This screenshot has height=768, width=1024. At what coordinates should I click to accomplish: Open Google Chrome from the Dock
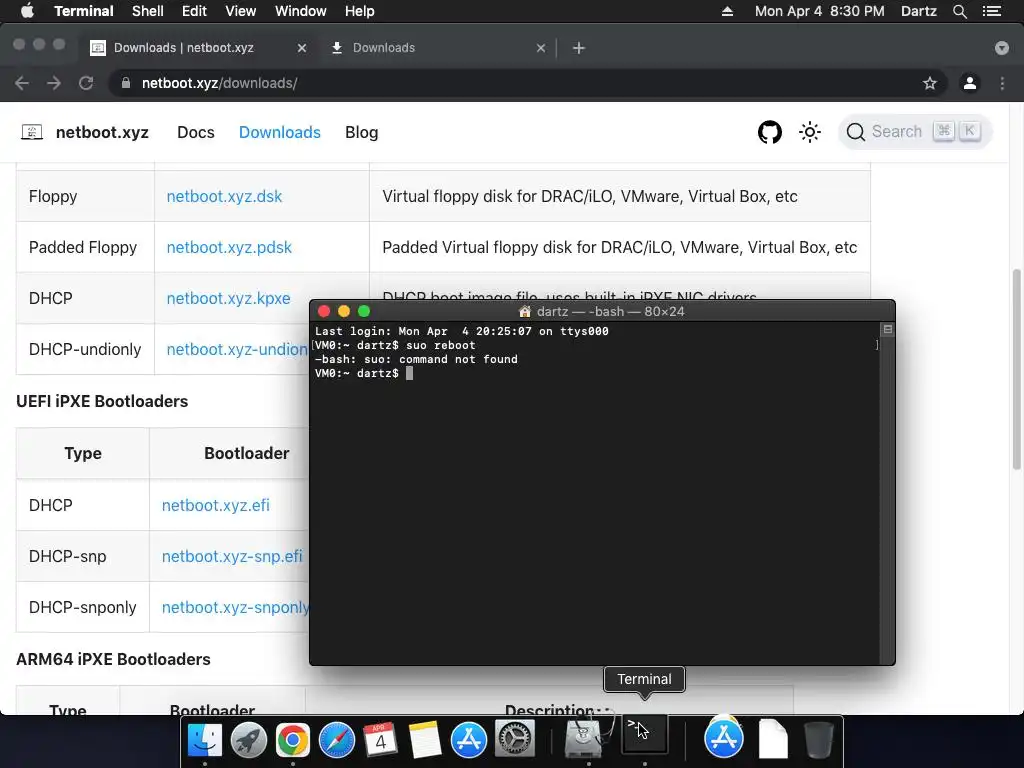pyautogui.click(x=293, y=740)
